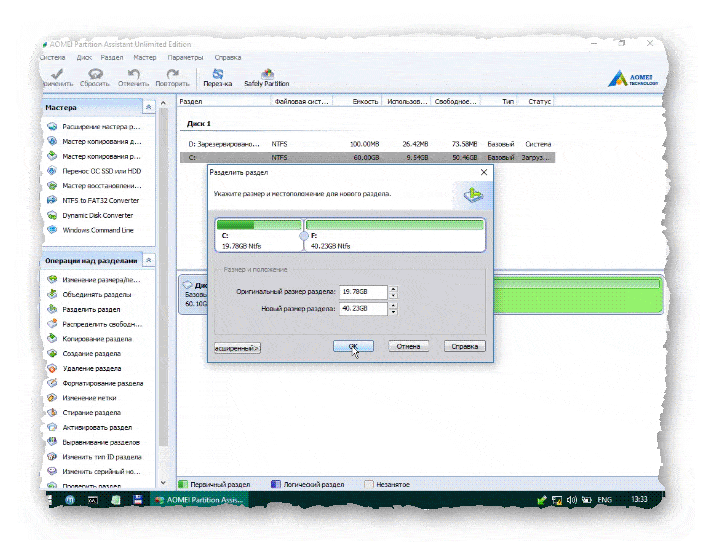Click the C: partition bar in dialog
Viewport: 704px width, 544px height.
259,235
